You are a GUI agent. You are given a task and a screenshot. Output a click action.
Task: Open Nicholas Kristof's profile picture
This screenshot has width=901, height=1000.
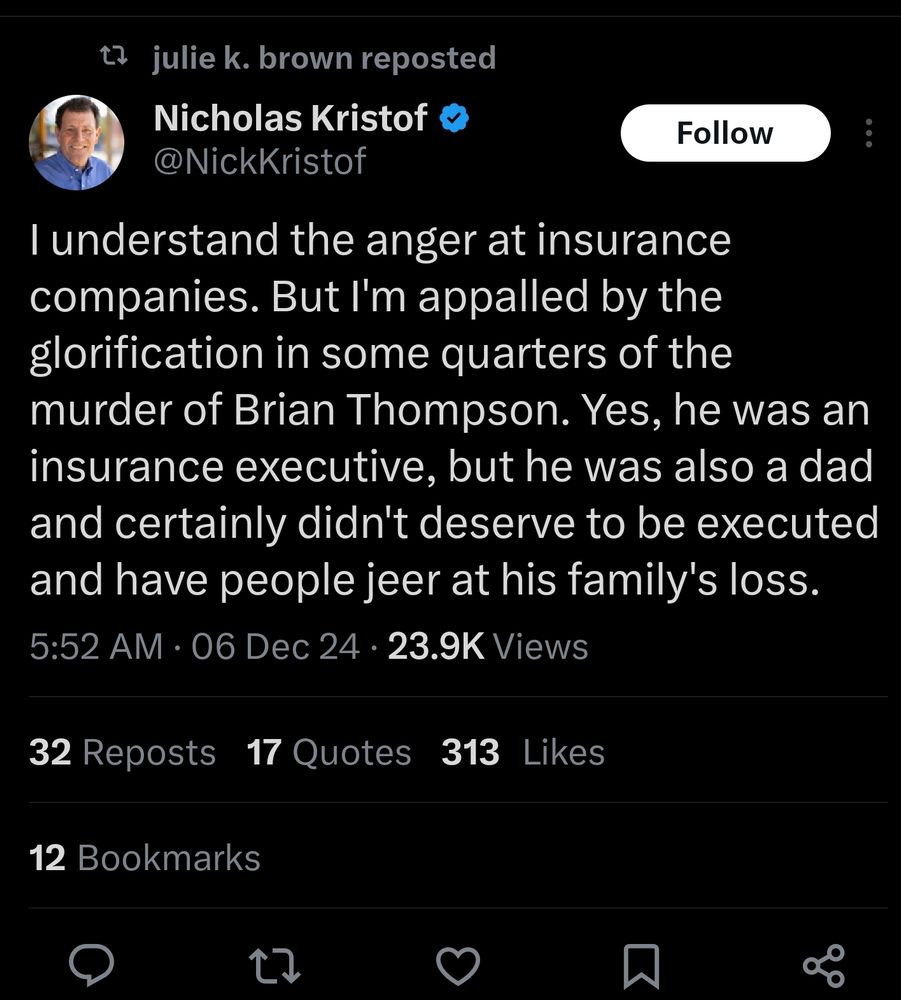click(x=77, y=143)
